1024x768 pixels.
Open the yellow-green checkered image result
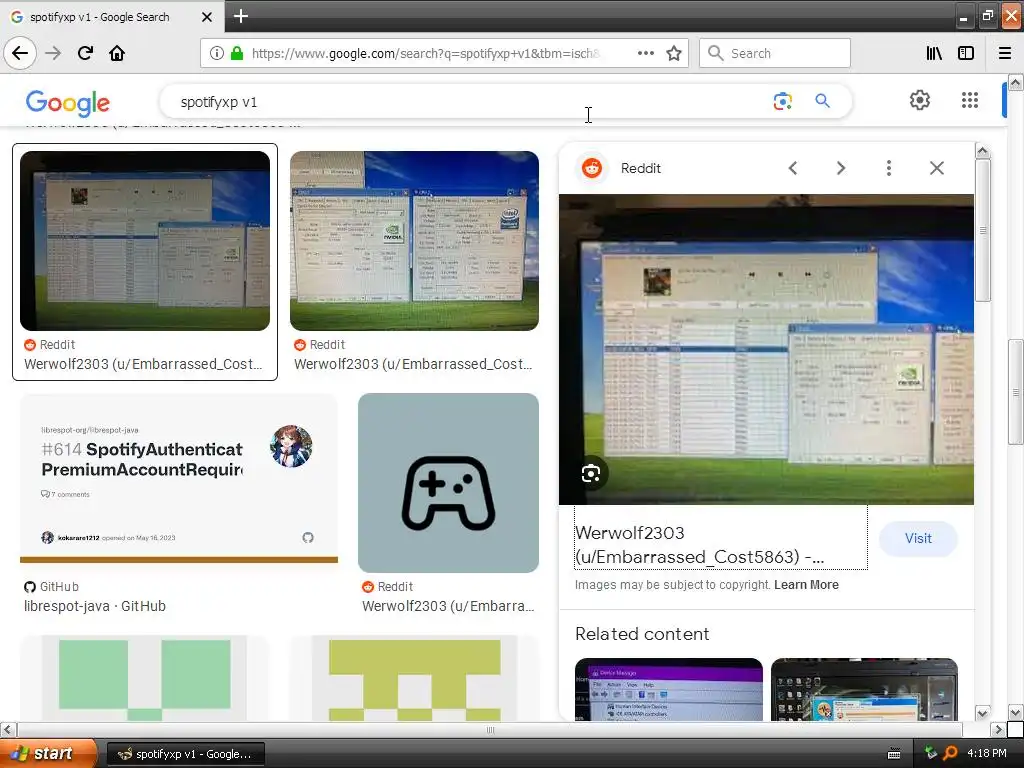(415, 679)
